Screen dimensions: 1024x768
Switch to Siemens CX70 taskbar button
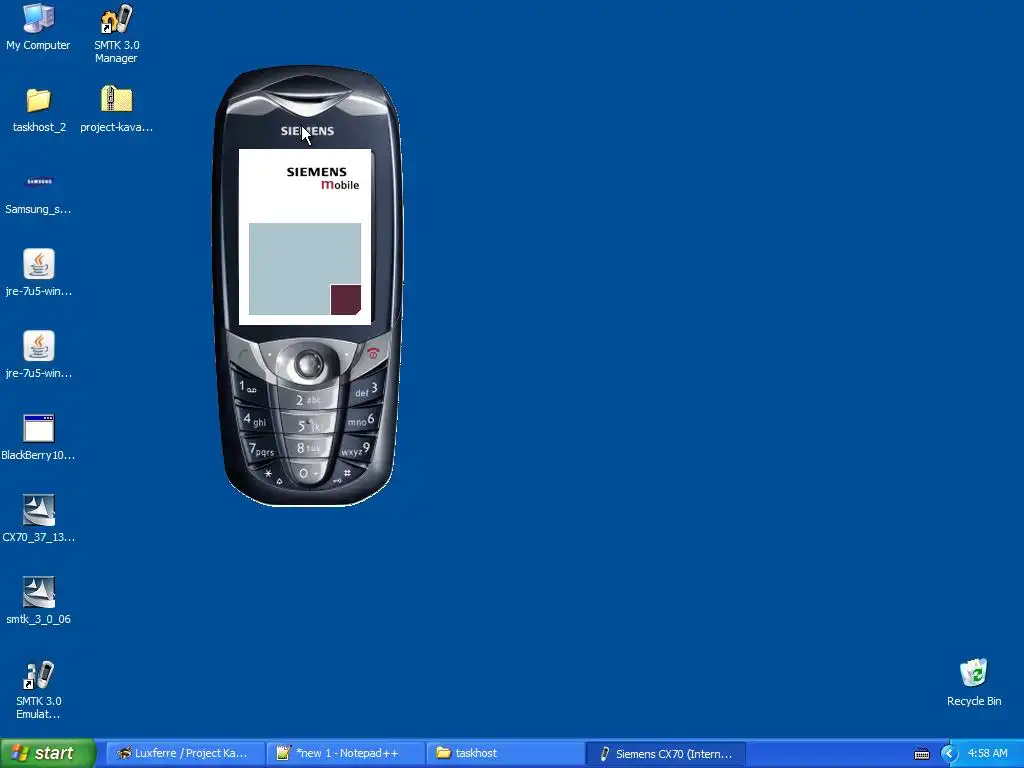(666, 753)
